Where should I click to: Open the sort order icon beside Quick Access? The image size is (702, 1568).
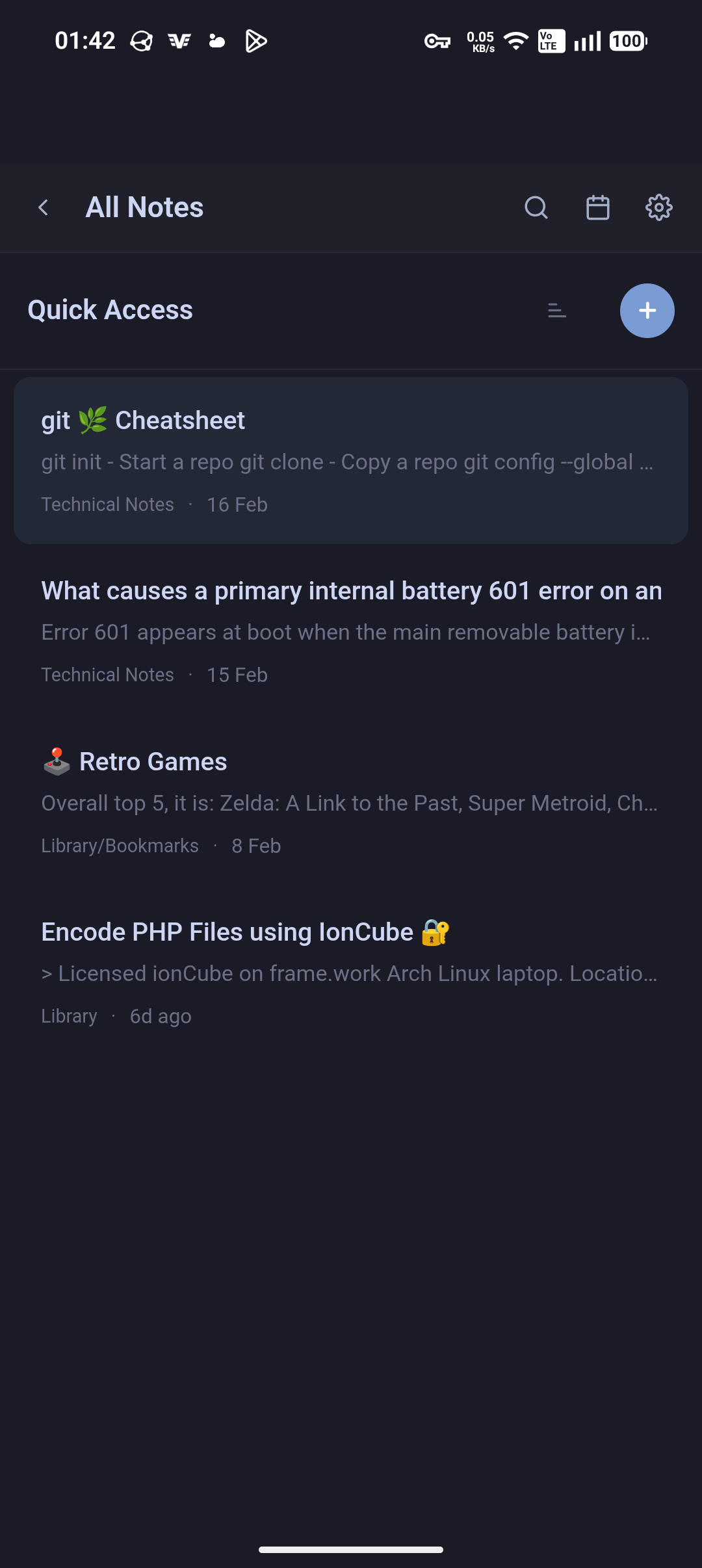point(556,311)
